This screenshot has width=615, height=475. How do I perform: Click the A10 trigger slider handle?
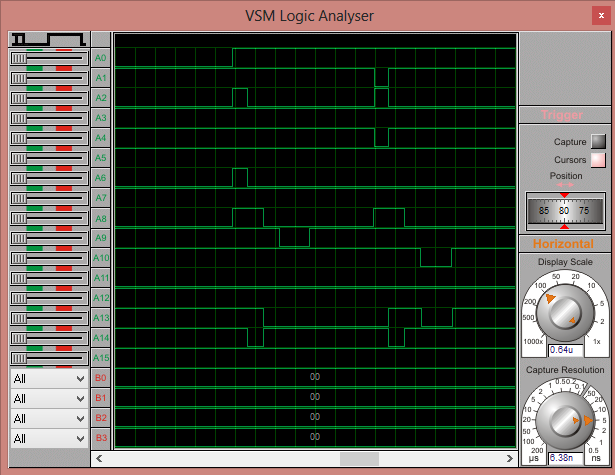click(x=19, y=258)
